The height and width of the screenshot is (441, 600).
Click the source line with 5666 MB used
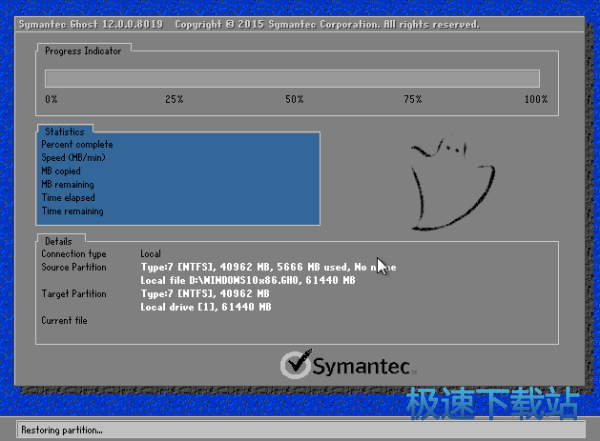coord(268,267)
